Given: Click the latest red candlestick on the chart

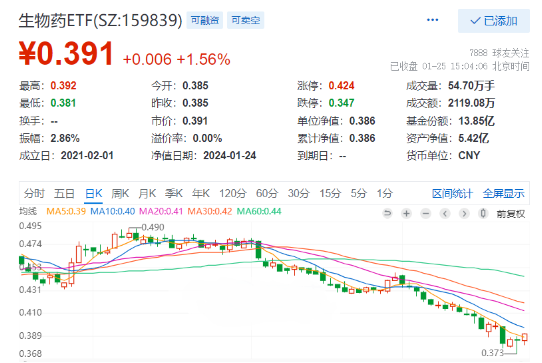Looking at the screenshot, I should click(525, 338).
